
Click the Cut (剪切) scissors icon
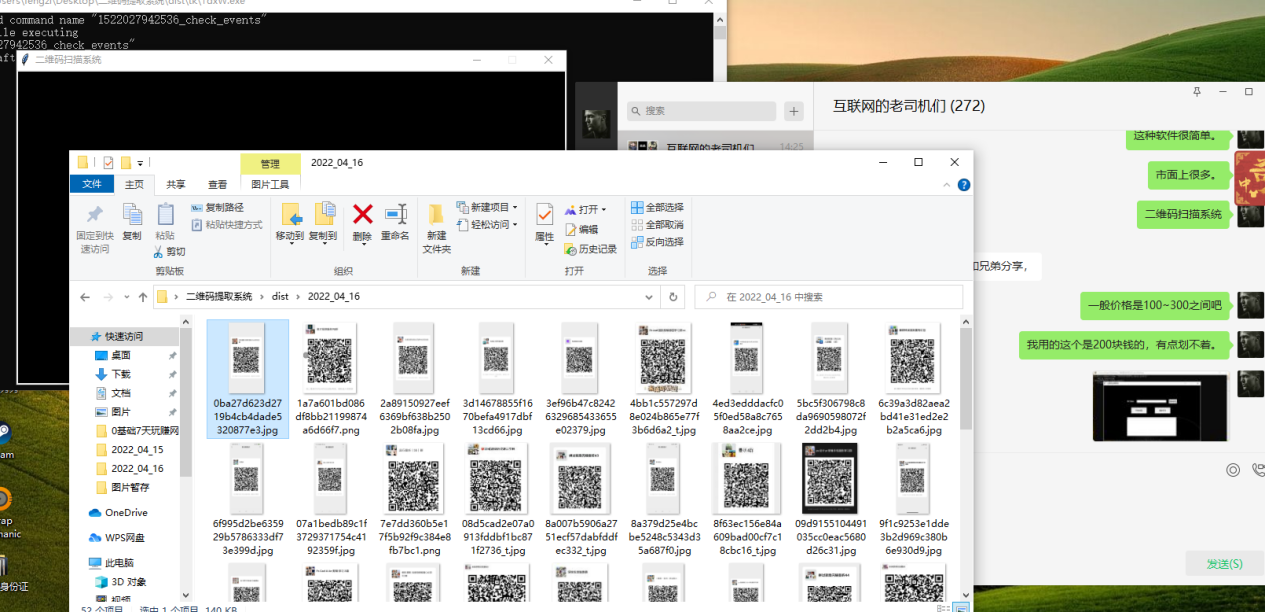tap(160, 251)
